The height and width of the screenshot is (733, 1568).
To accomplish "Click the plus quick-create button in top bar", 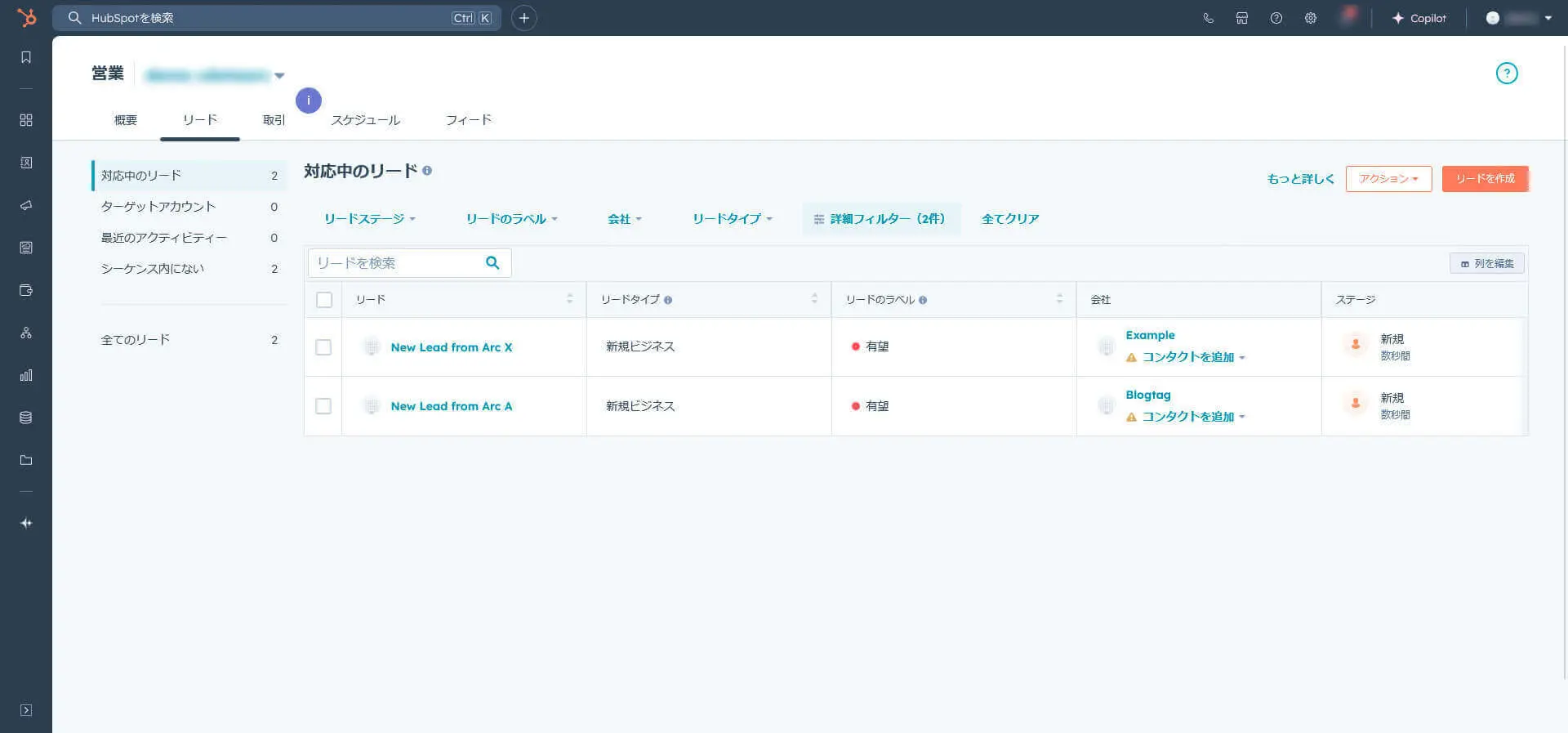I will (x=524, y=18).
